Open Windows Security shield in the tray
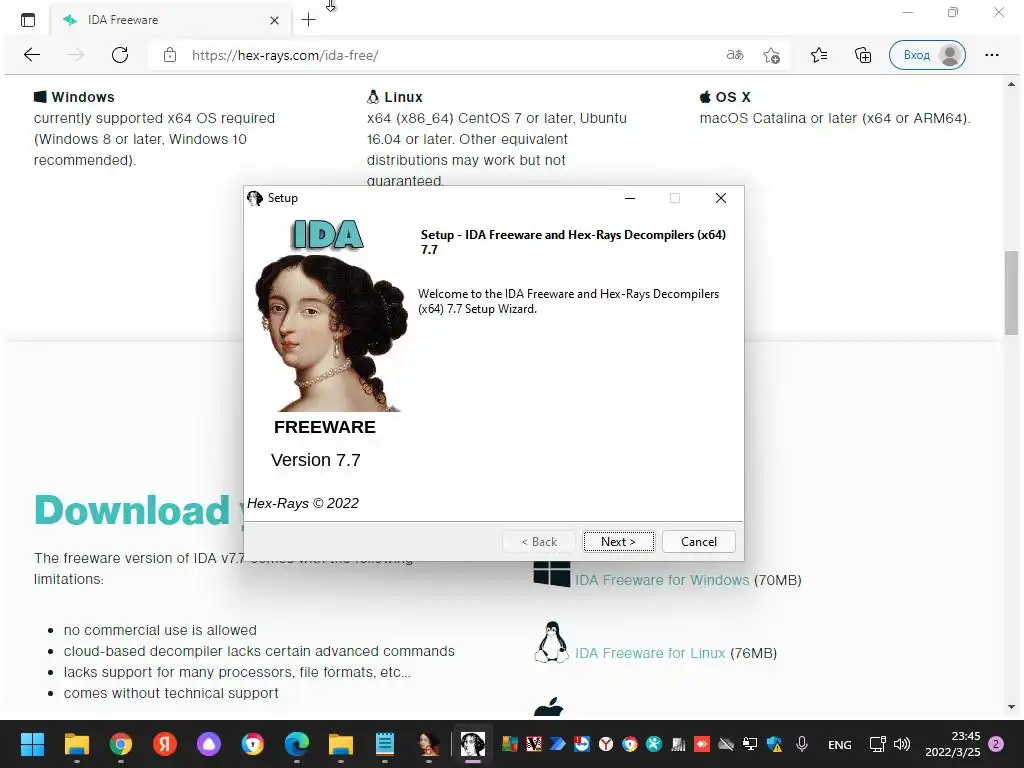This screenshot has height=768, width=1024. pos(775,744)
